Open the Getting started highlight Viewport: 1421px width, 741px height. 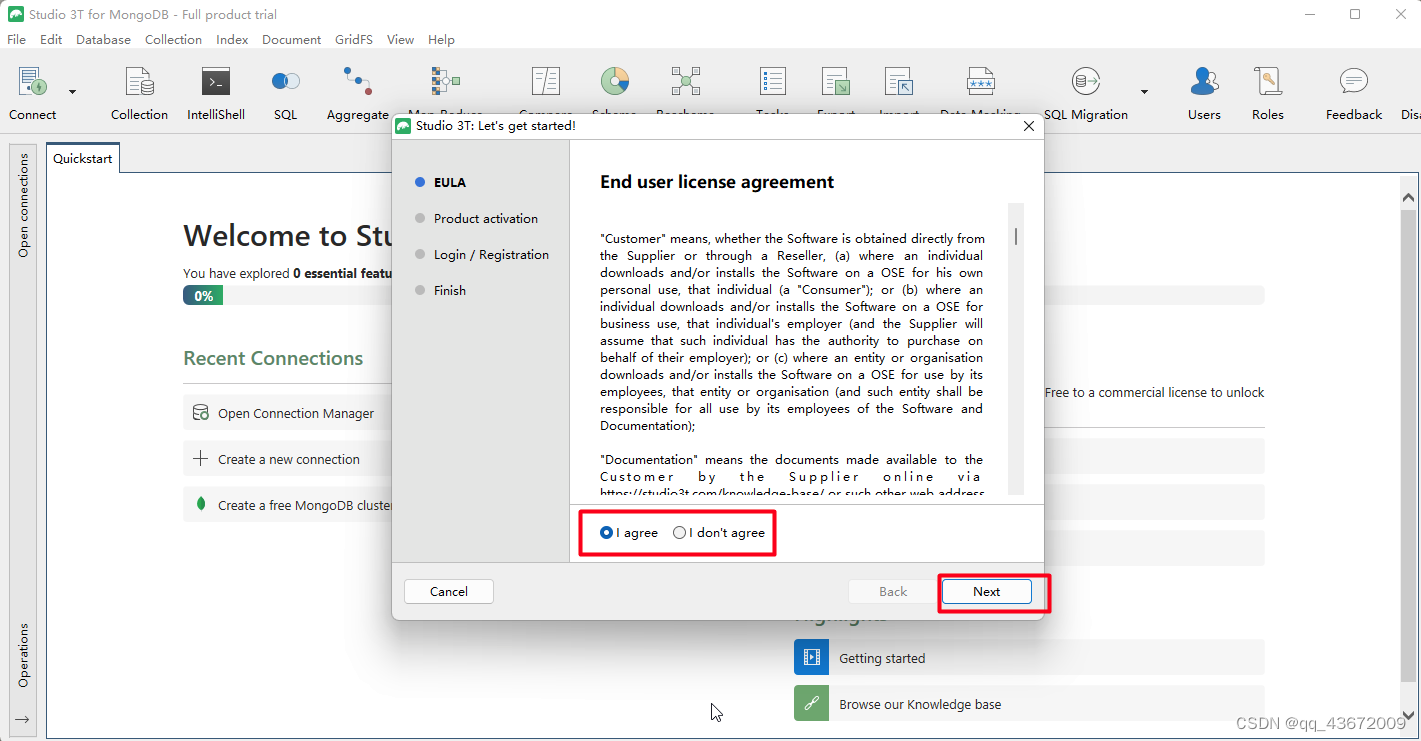coord(1029,658)
